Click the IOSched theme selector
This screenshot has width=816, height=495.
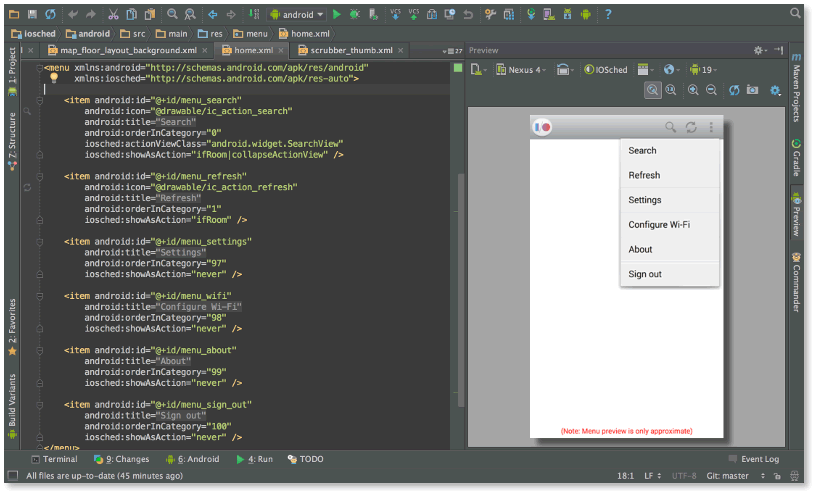pos(606,70)
